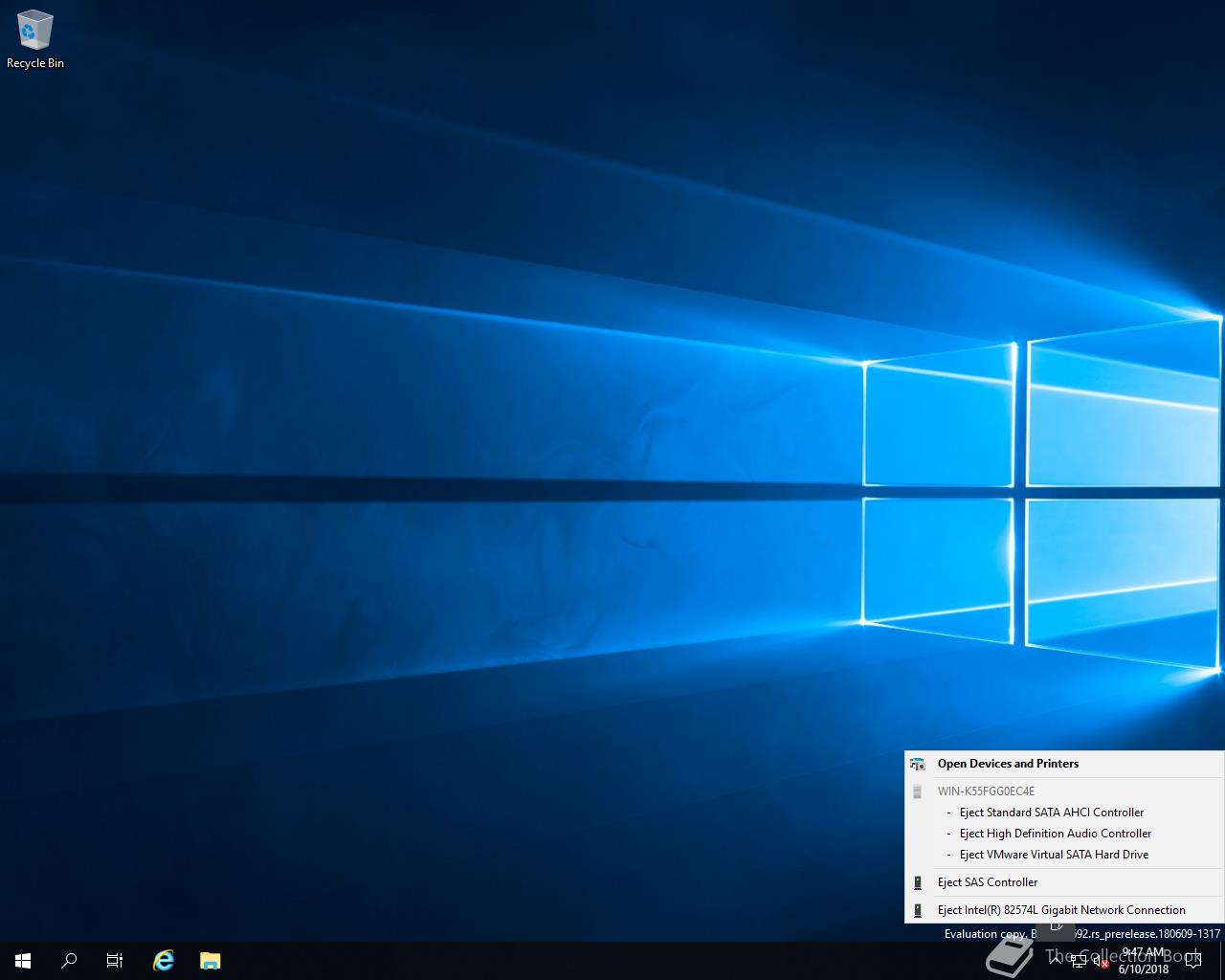Open network status tray icon
Image resolution: width=1225 pixels, height=980 pixels.
click(1079, 961)
